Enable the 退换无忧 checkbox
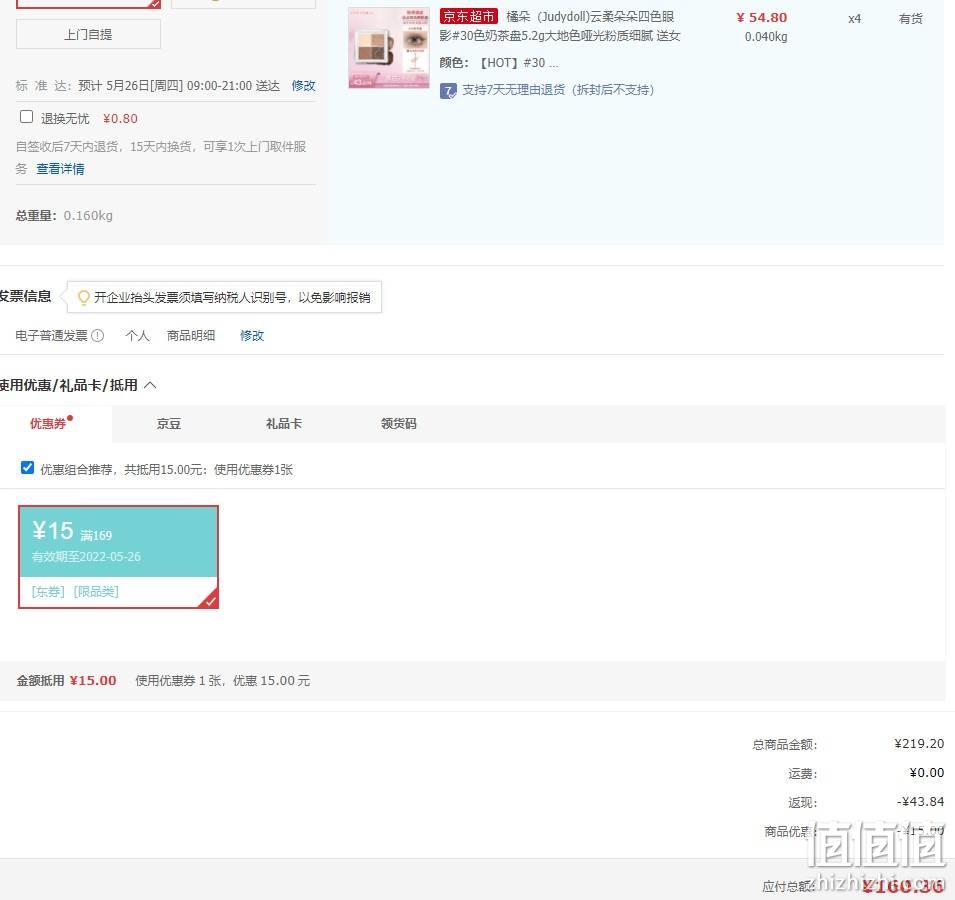 click(26, 117)
